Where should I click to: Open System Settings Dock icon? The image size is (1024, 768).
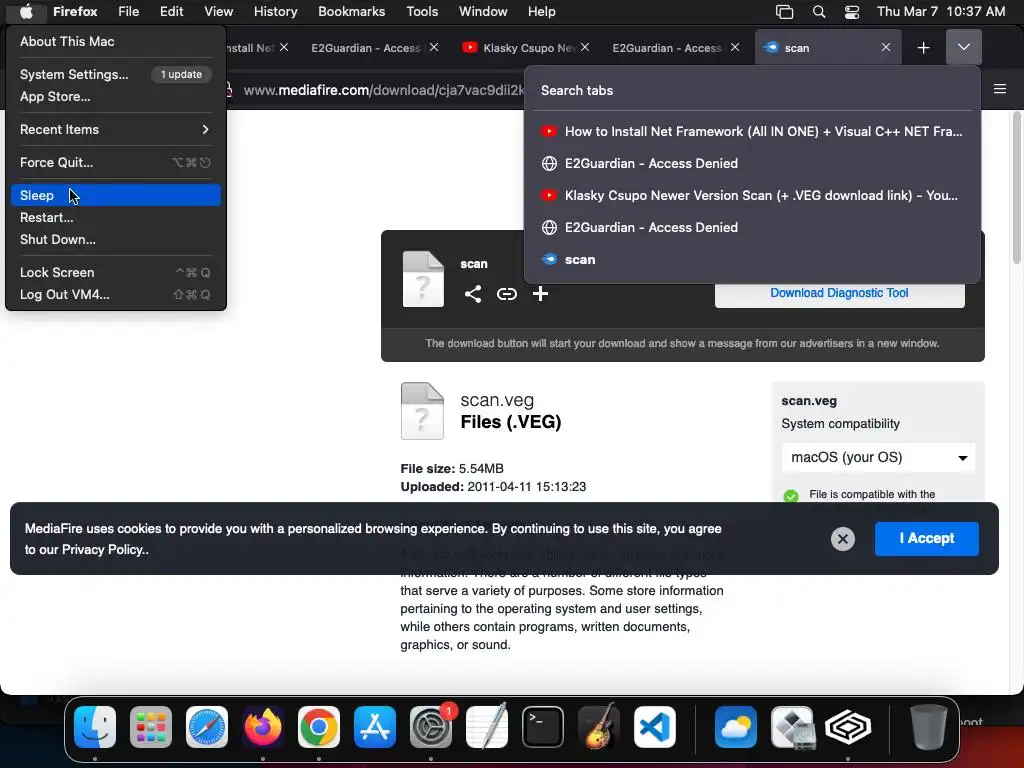(431, 726)
